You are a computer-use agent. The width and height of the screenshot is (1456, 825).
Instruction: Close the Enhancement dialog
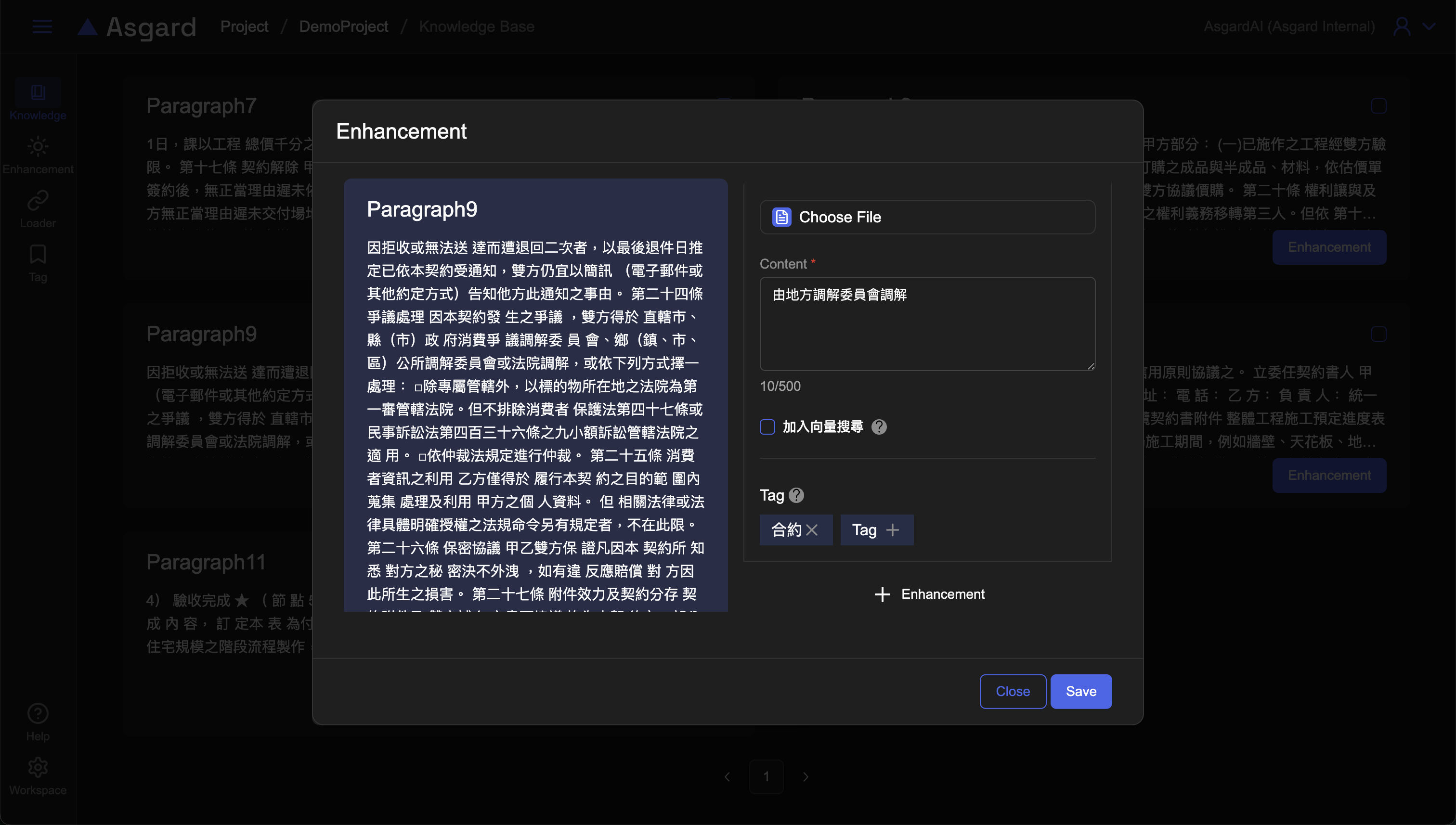(1013, 691)
